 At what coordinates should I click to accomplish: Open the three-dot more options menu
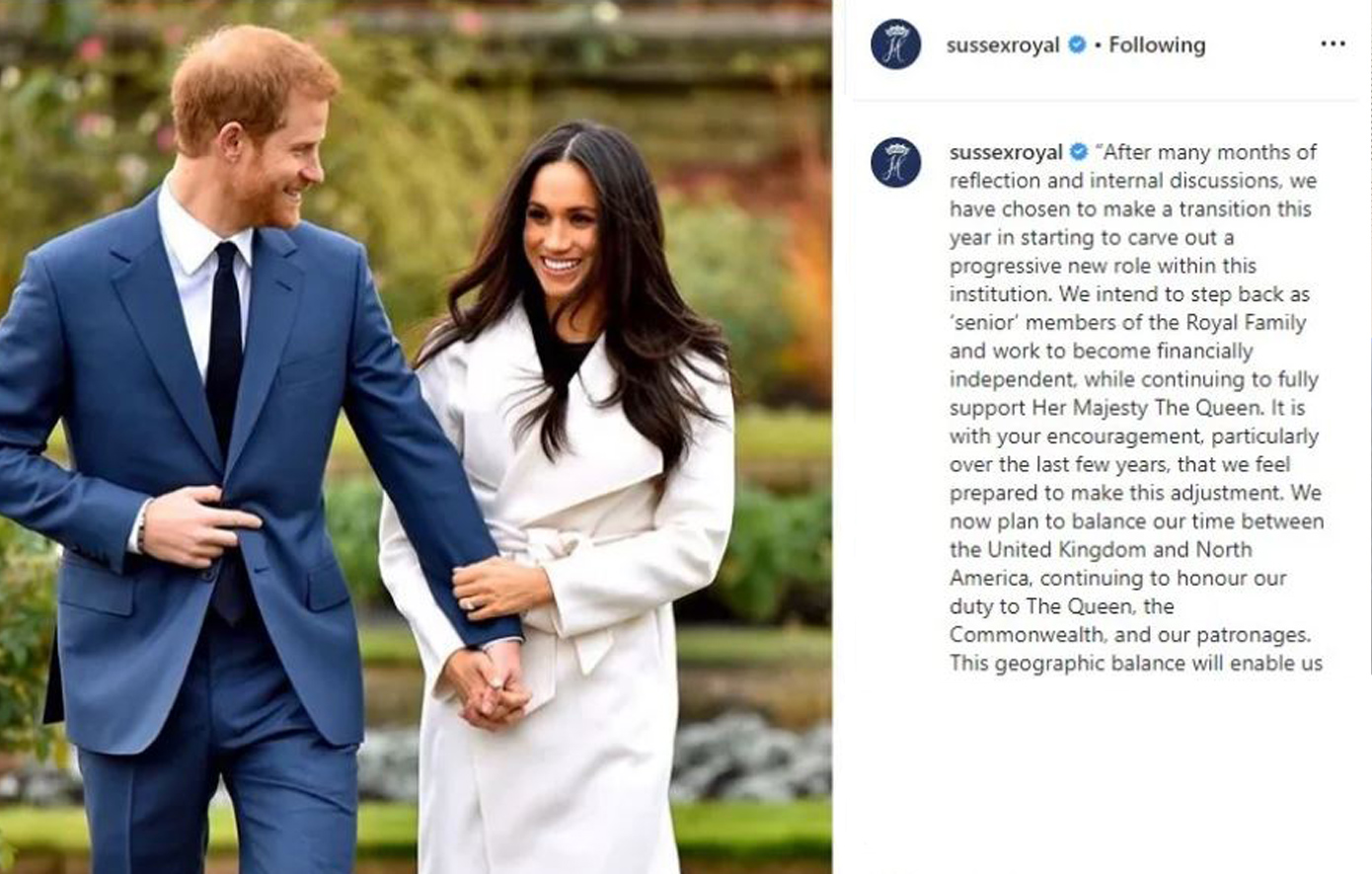click(x=1333, y=44)
